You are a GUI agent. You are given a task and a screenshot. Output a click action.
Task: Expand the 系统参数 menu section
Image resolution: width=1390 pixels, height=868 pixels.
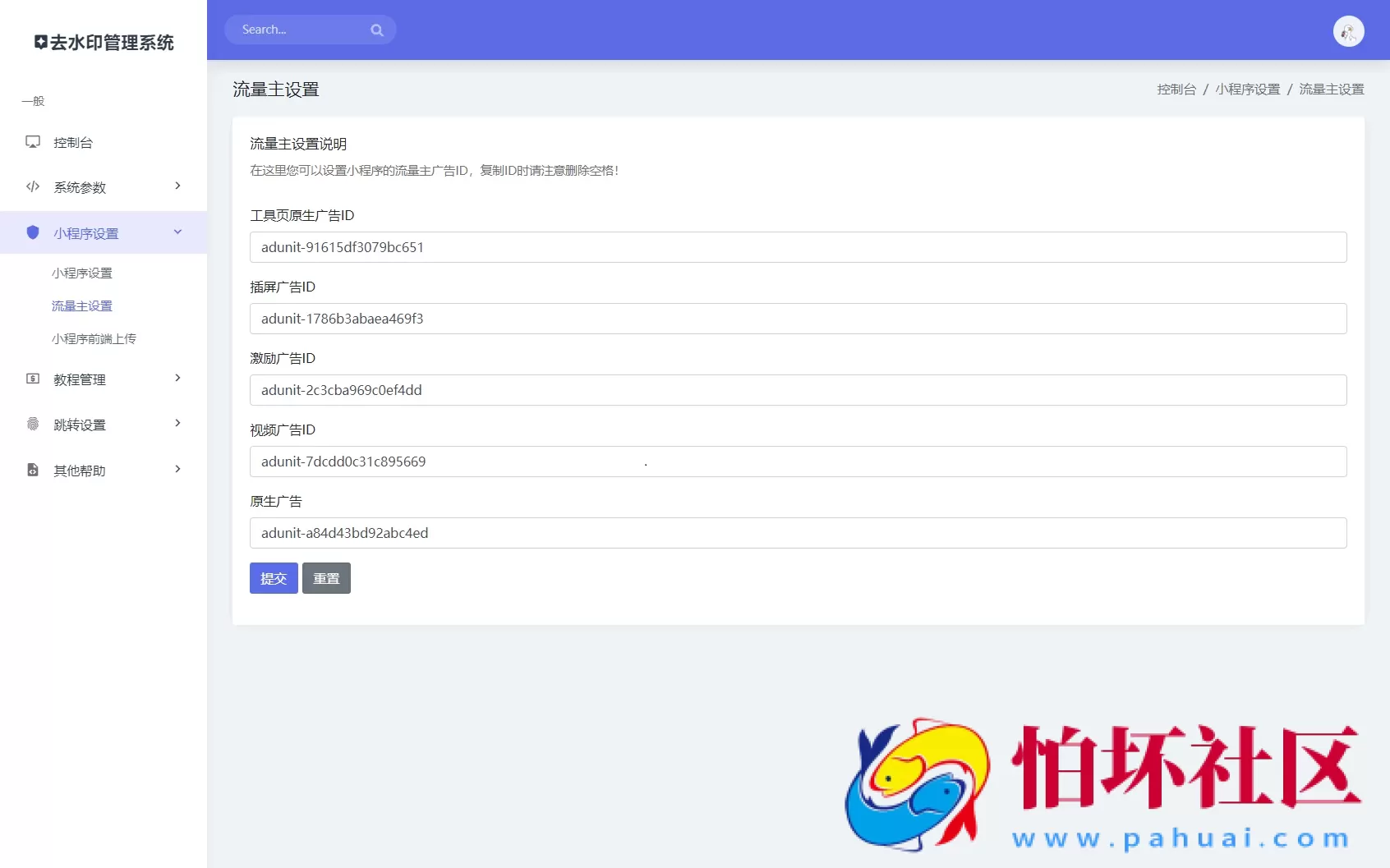177,186
